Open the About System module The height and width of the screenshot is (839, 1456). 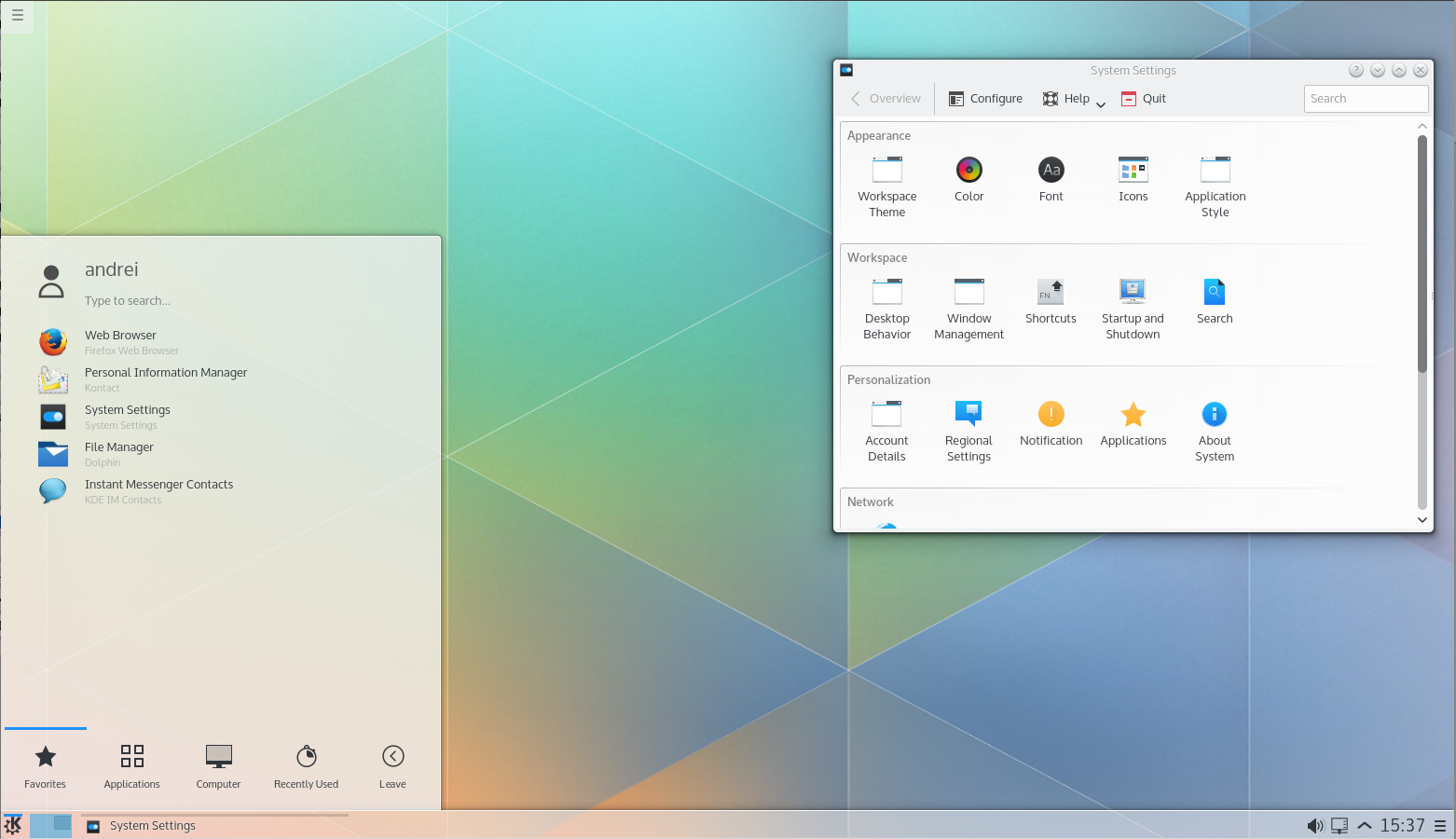click(x=1216, y=431)
